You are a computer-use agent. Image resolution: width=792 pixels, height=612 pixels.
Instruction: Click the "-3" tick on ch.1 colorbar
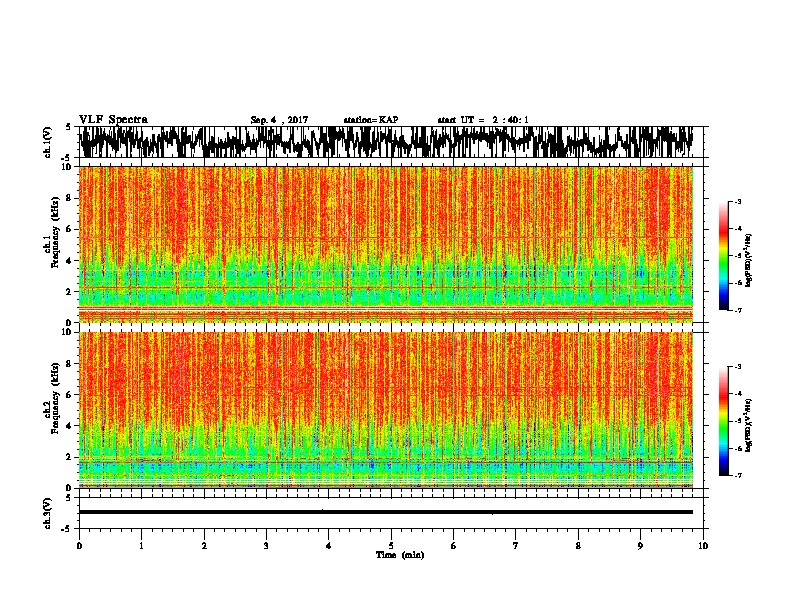(x=738, y=202)
